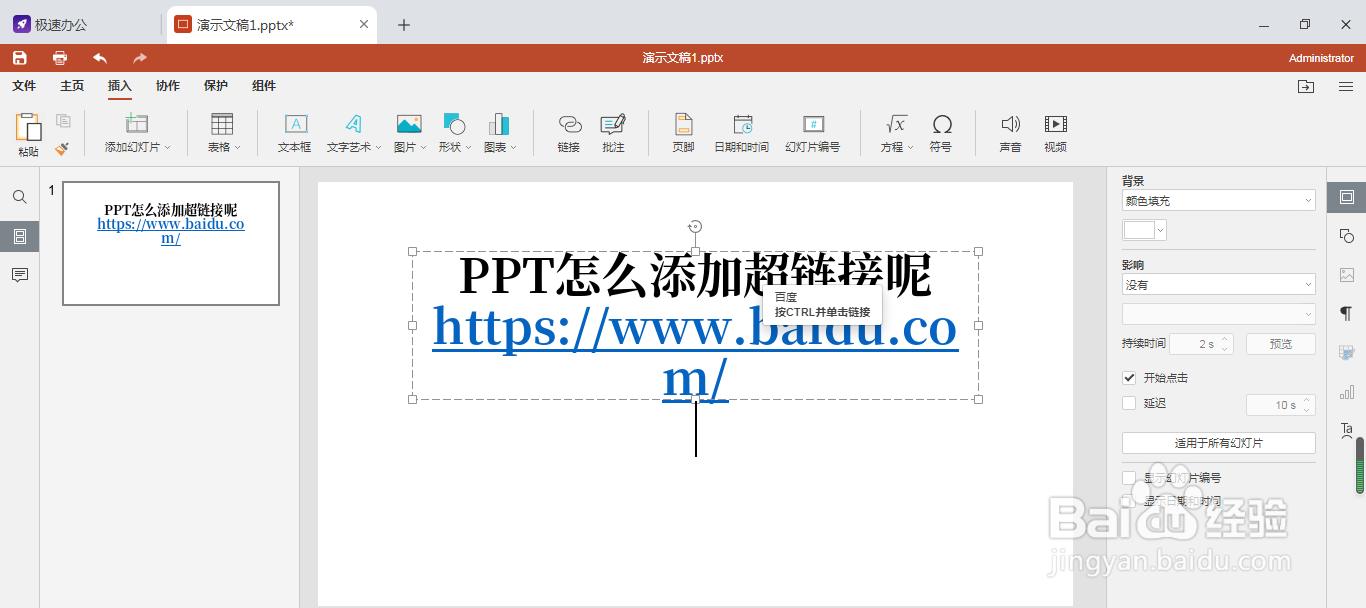Open the comments icon in the left sidebar
Image resolution: width=1366 pixels, height=608 pixels.
pos(19,275)
